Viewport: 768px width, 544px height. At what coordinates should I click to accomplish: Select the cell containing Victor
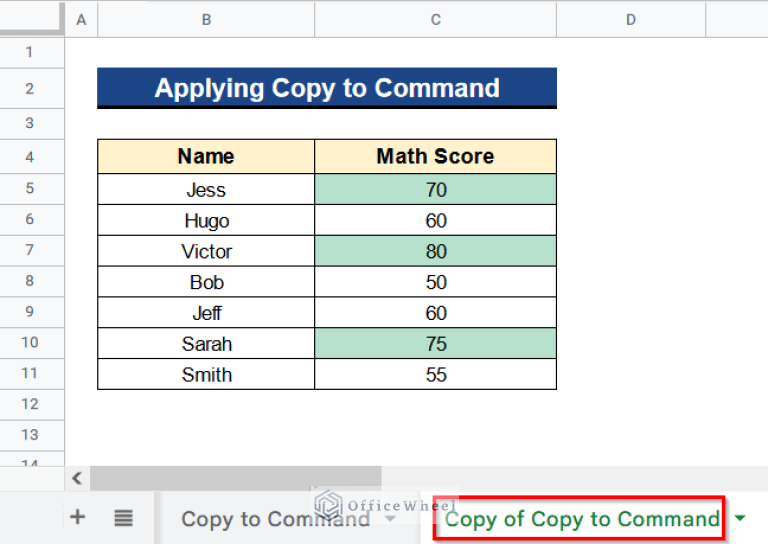pos(206,251)
